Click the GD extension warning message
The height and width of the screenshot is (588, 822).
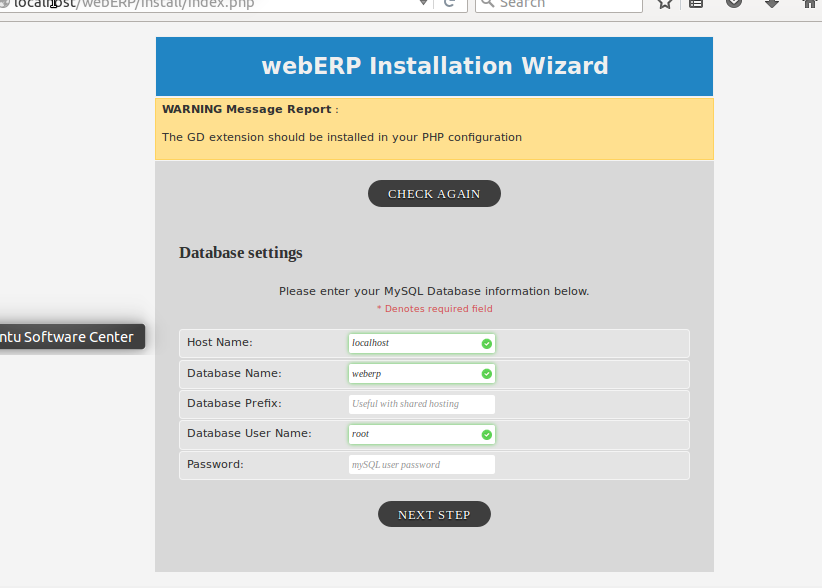342,137
